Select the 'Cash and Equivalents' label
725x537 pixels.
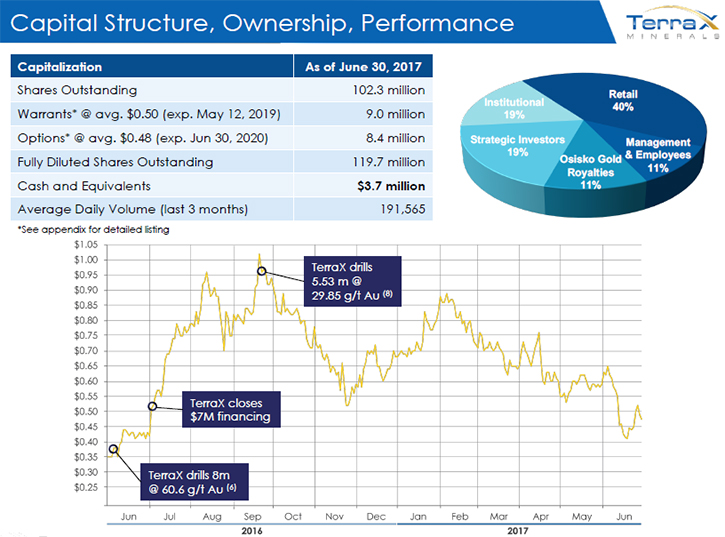click(84, 186)
